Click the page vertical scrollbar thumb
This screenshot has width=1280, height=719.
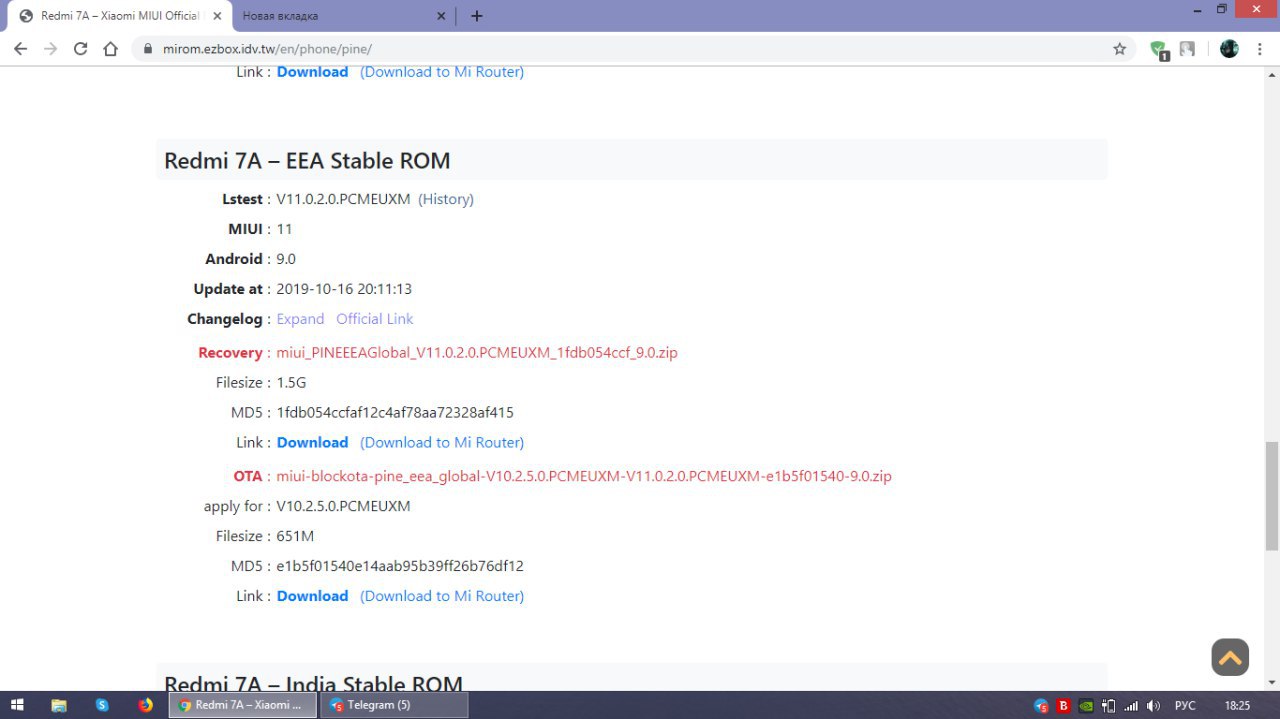pos(1272,495)
